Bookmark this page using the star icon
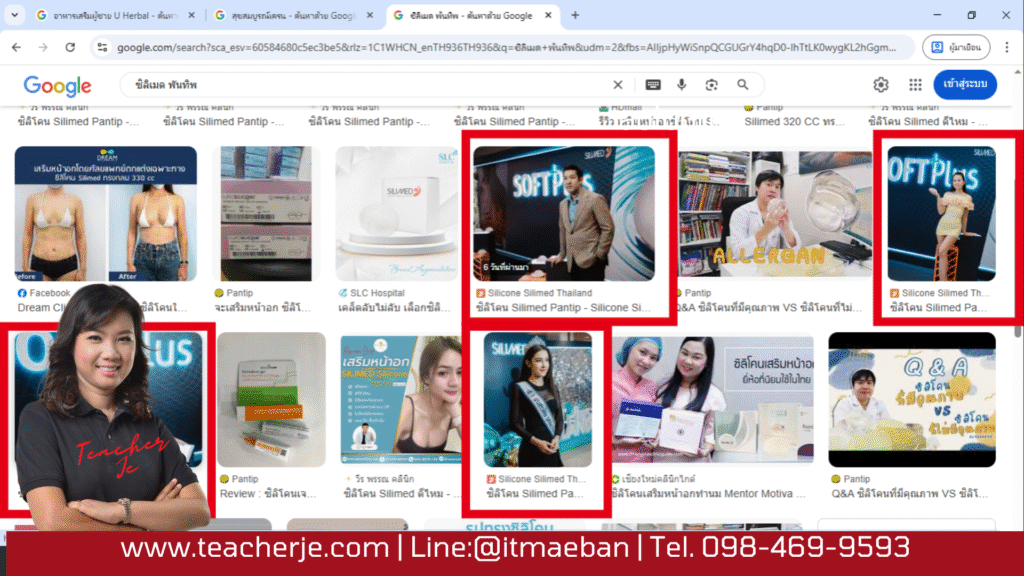This screenshot has height=576, width=1024. coord(902,47)
